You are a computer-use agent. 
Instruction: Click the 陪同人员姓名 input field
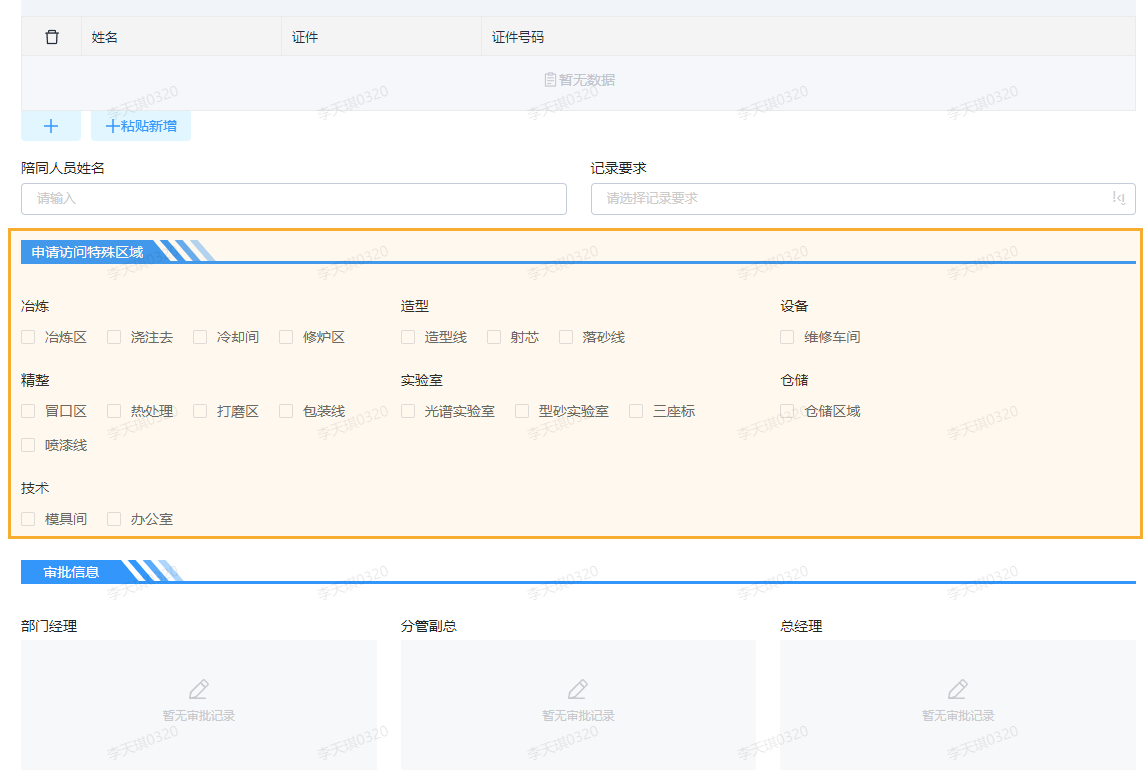click(293, 199)
